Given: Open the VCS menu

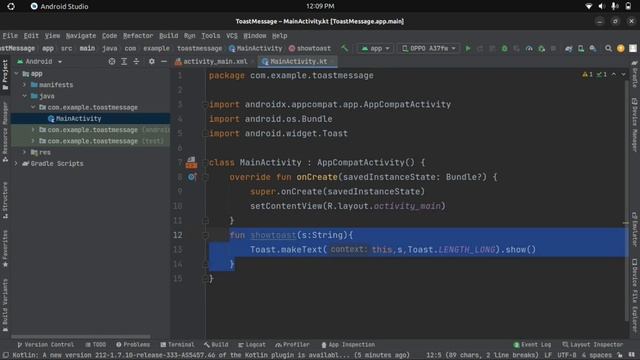Looking at the screenshot, I should pos(231,36).
